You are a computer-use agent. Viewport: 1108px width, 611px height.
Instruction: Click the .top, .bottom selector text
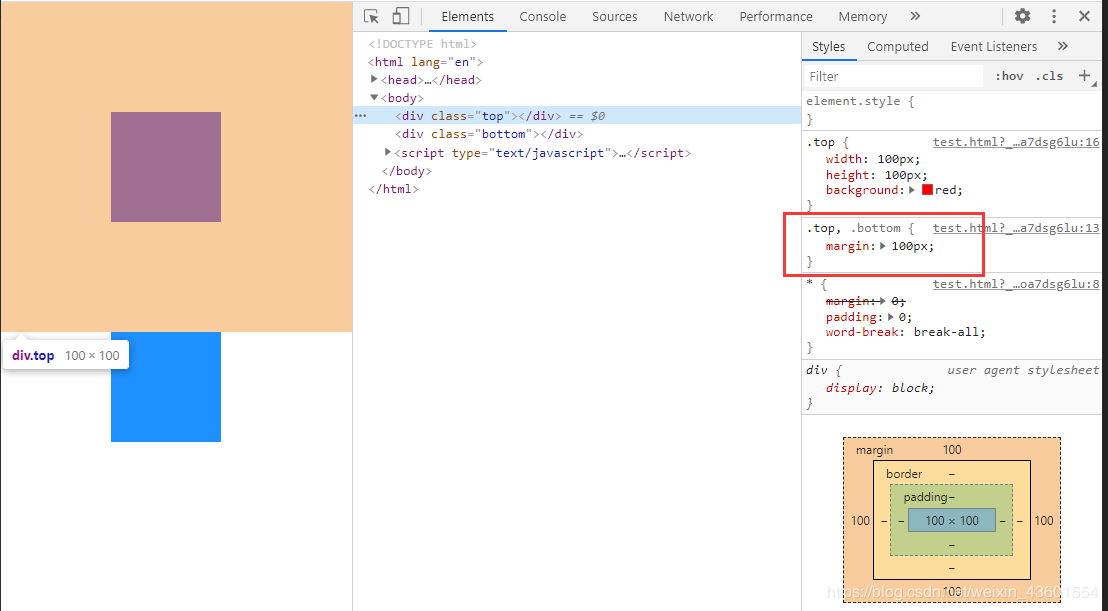(854, 228)
